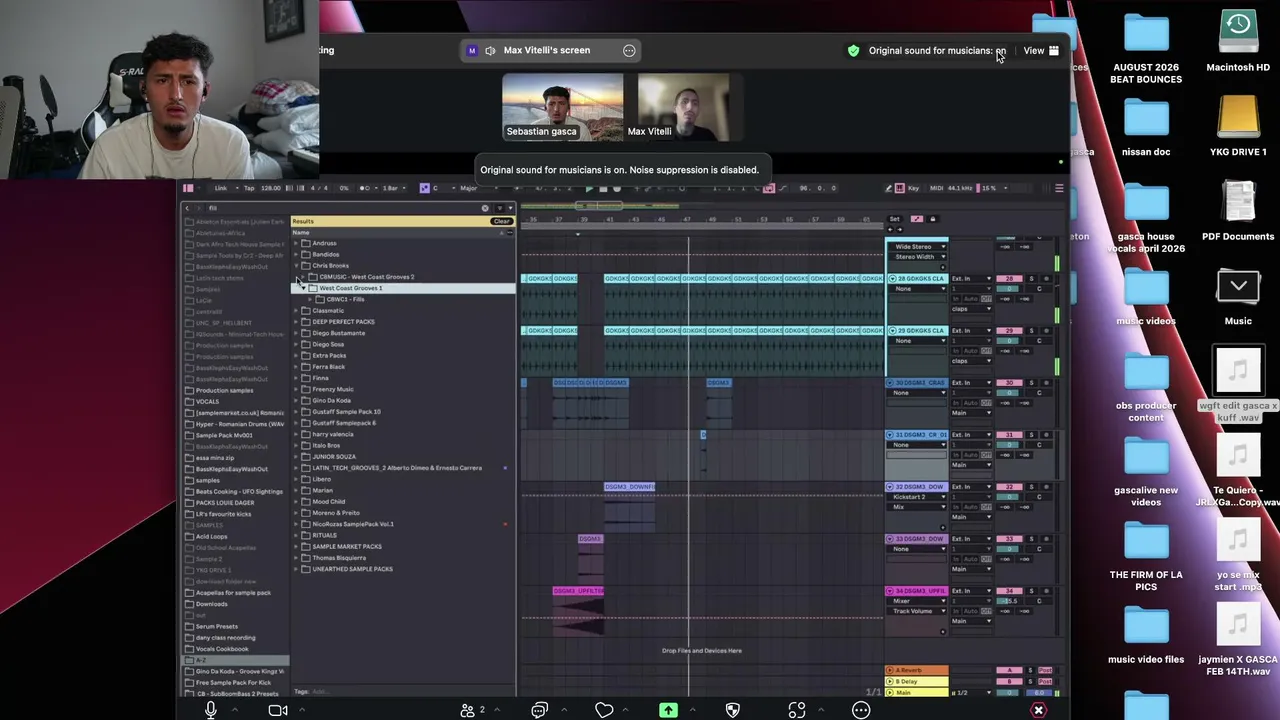Expand the Andruss folder in browser results
1280x720 pixels.
pyautogui.click(x=297, y=243)
